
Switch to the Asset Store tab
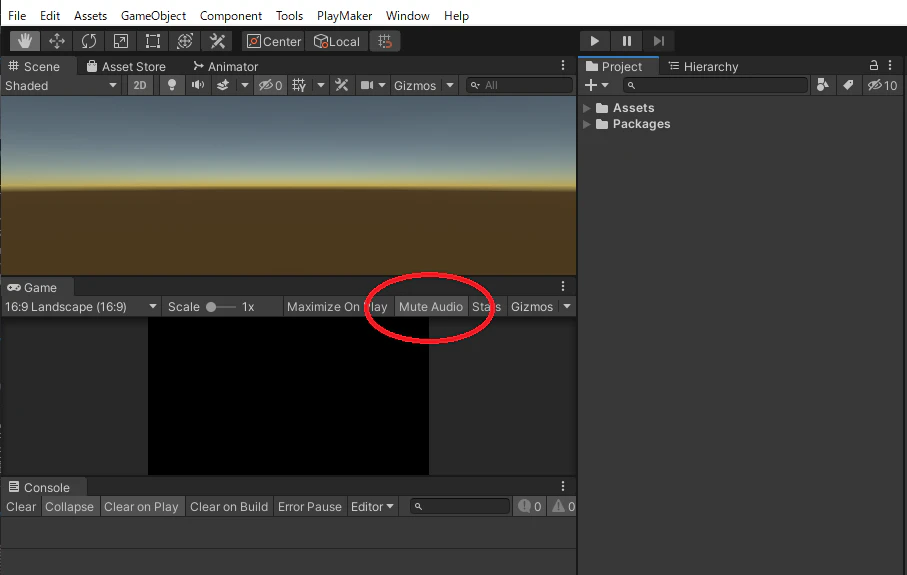tap(126, 67)
